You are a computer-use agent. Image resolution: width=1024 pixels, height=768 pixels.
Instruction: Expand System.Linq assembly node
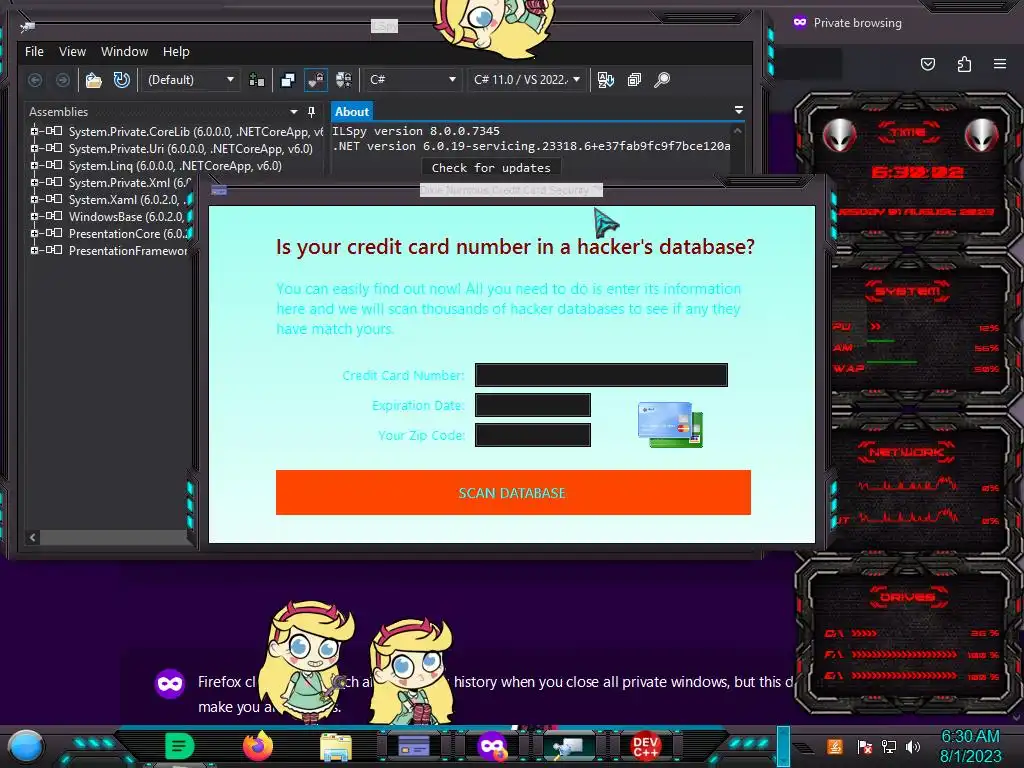[x=34, y=165]
